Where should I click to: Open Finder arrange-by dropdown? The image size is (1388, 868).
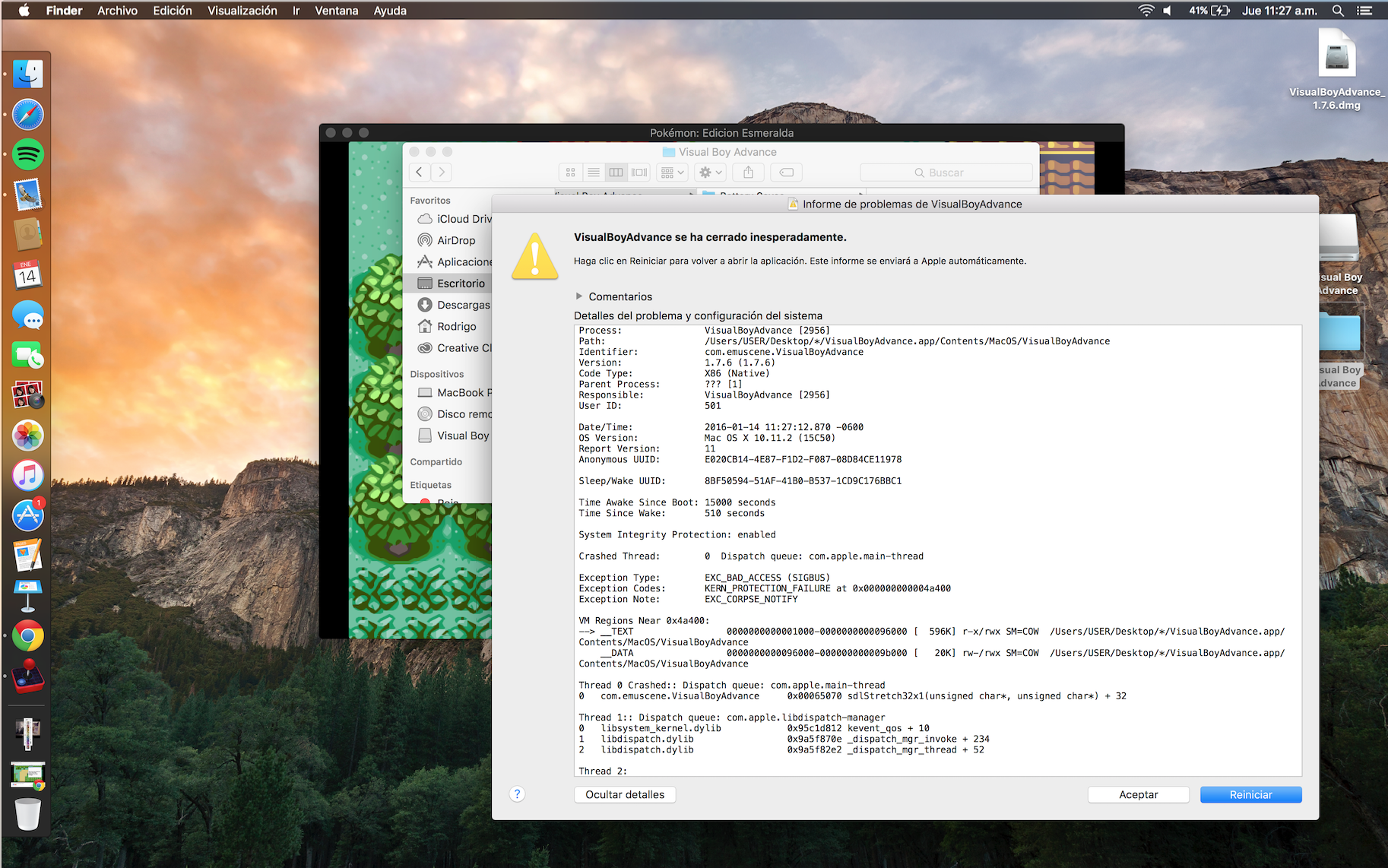click(672, 173)
